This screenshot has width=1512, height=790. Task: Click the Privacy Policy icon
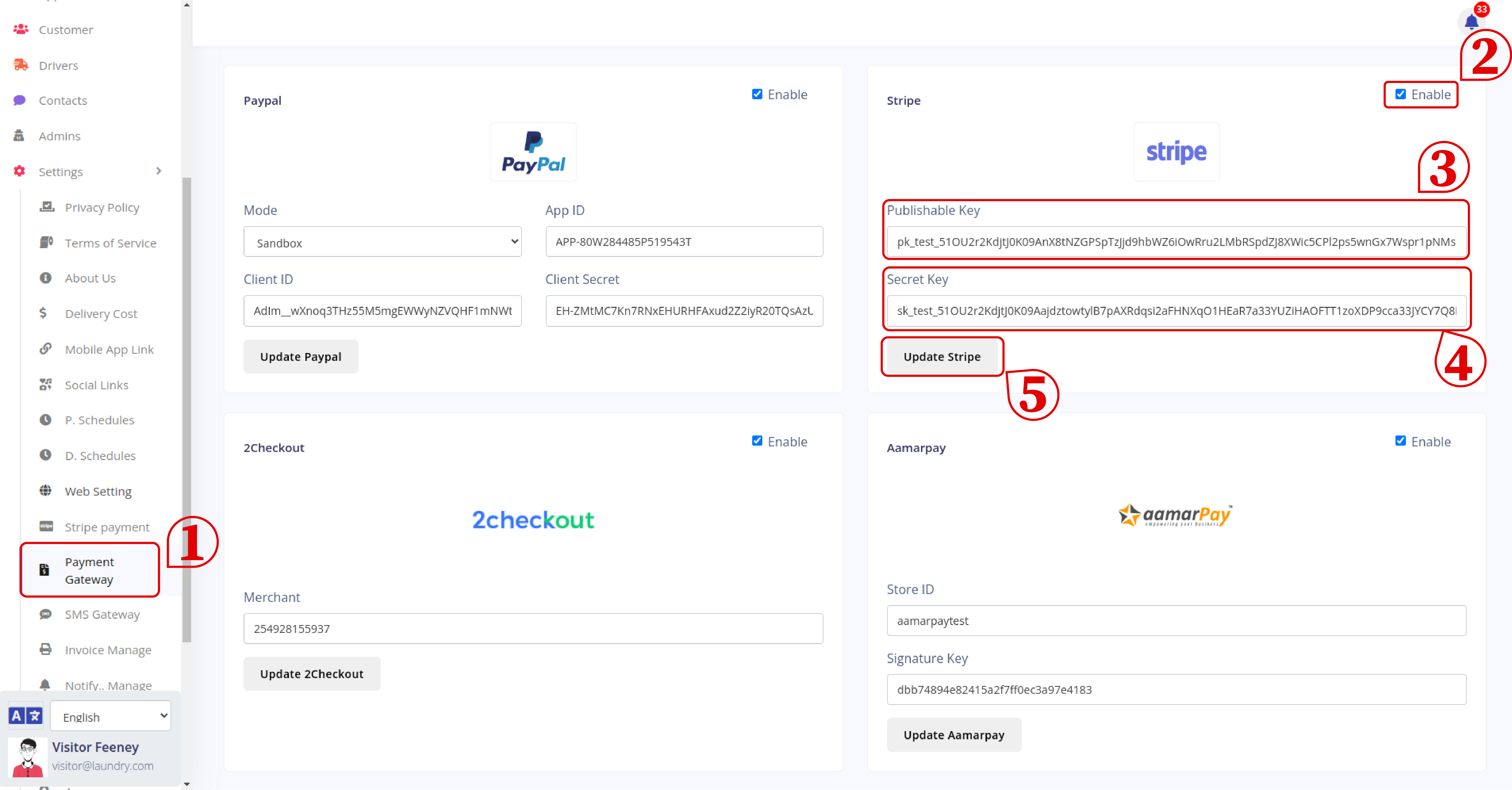[x=46, y=207]
